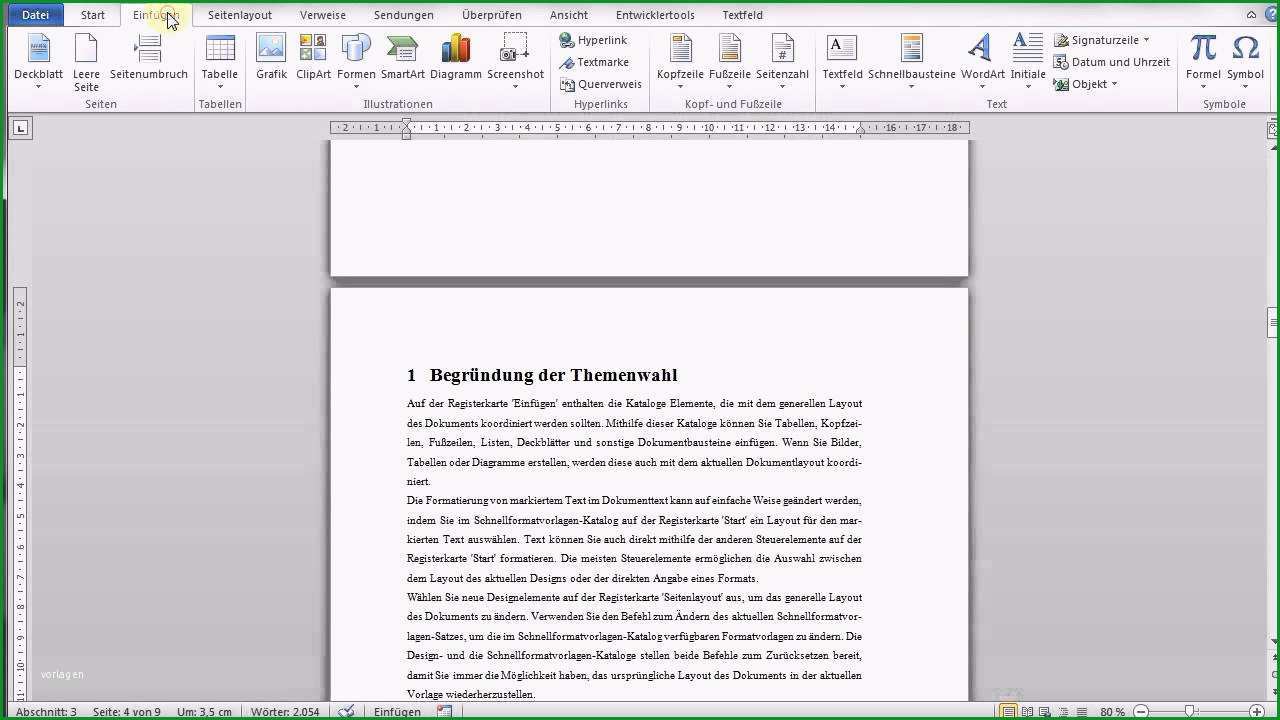Screen dimensions: 1280x720
Task: Switch to the Start tab
Action: coord(93,15)
